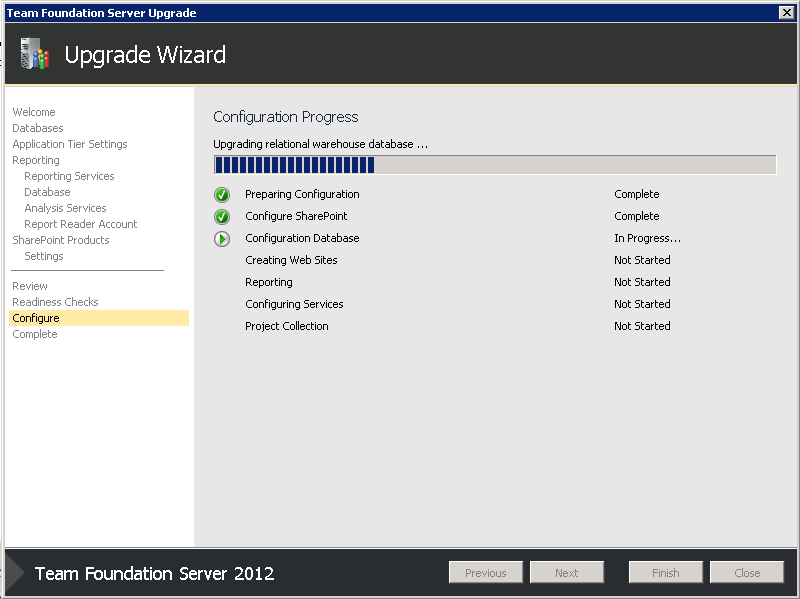The width and height of the screenshot is (800, 599).
Task: Select the Review step
Action: click(30, 286)
